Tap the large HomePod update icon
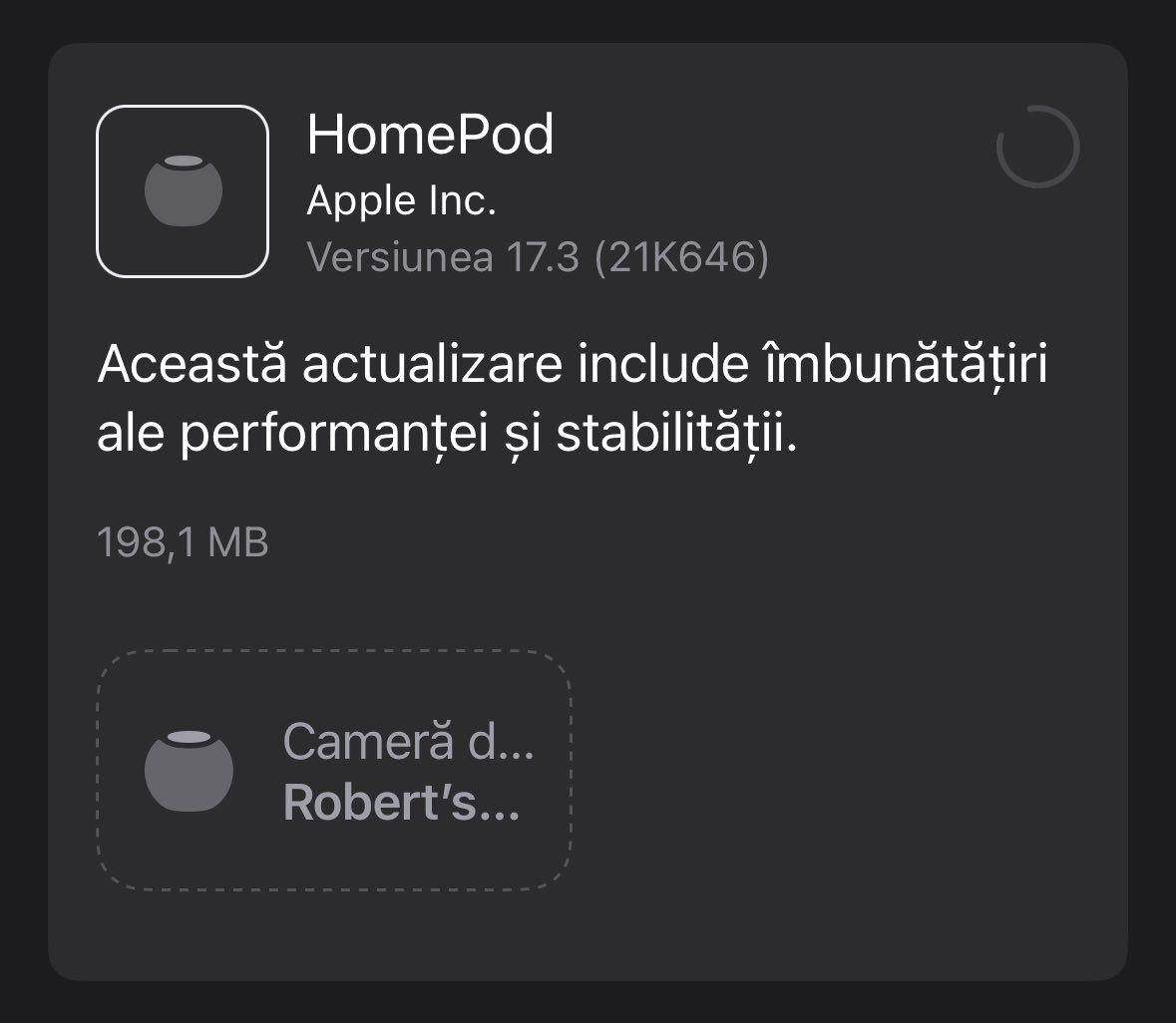The height and width of the screenshot is (1023, 1176). coord(183,190)
